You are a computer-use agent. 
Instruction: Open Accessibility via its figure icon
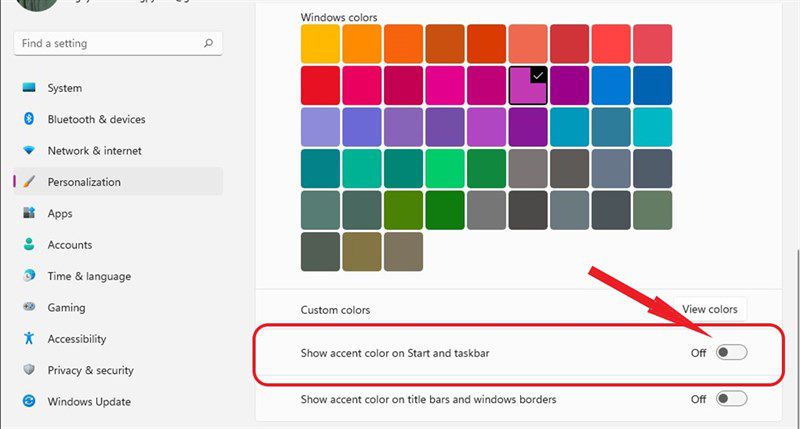click(x=29, y=338)
